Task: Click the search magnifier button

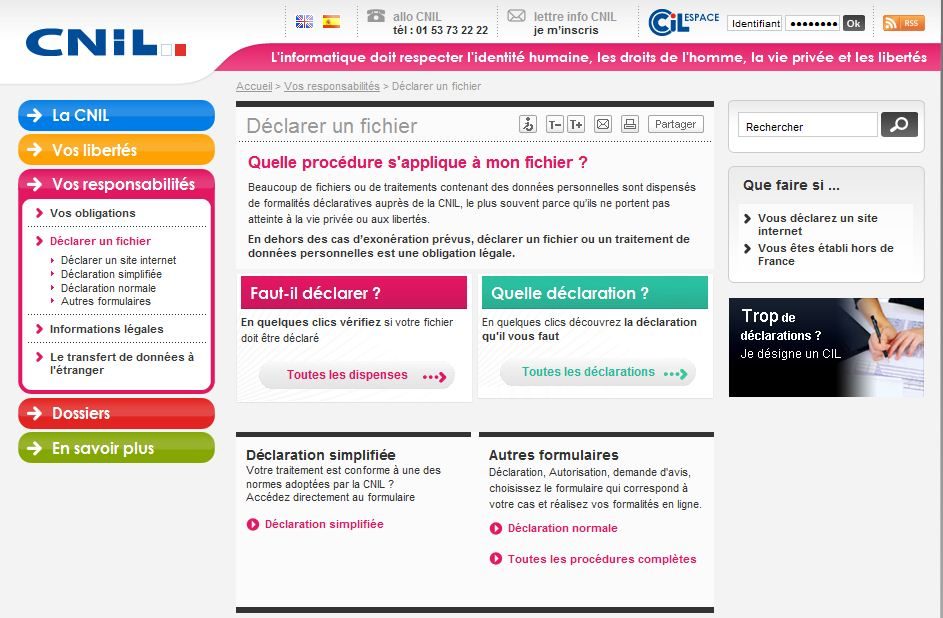Action: click(899, 125)
